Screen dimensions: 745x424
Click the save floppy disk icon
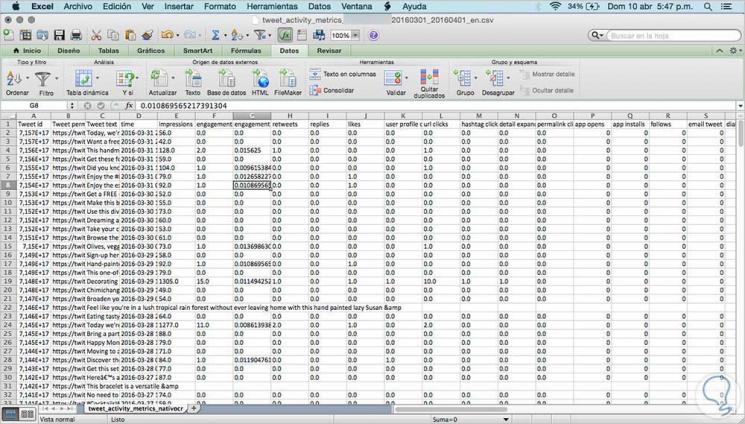(x=59, y=35)
